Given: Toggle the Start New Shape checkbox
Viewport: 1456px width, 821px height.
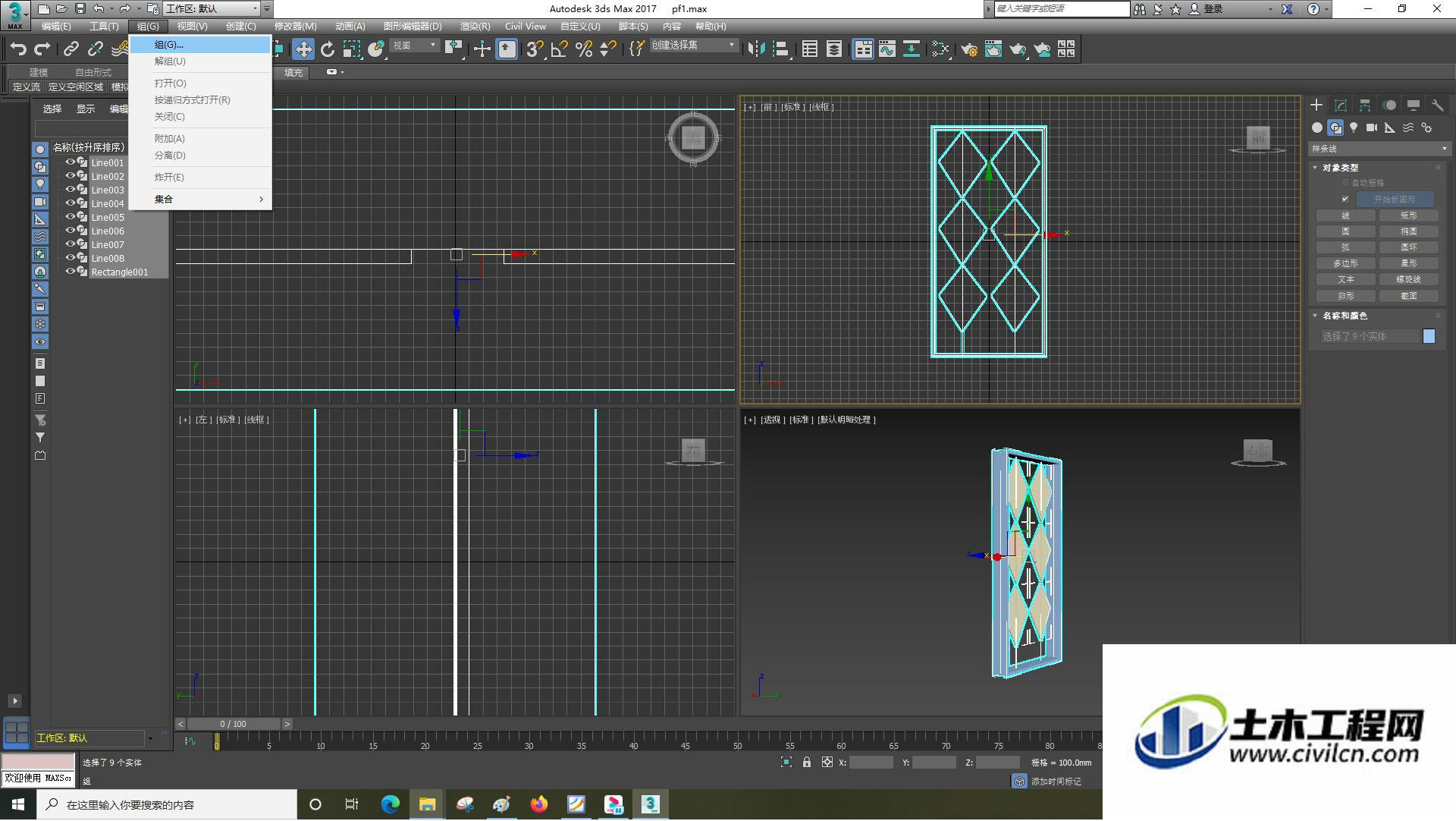Looking at the screenshot, I should pyautogui.click(x=1345, y=200).
